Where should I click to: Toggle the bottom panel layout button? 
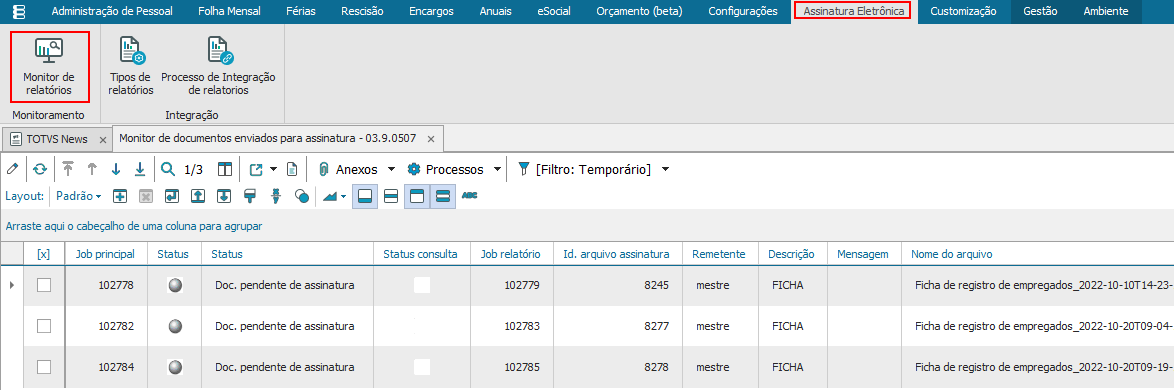click(x=365, y=196)
